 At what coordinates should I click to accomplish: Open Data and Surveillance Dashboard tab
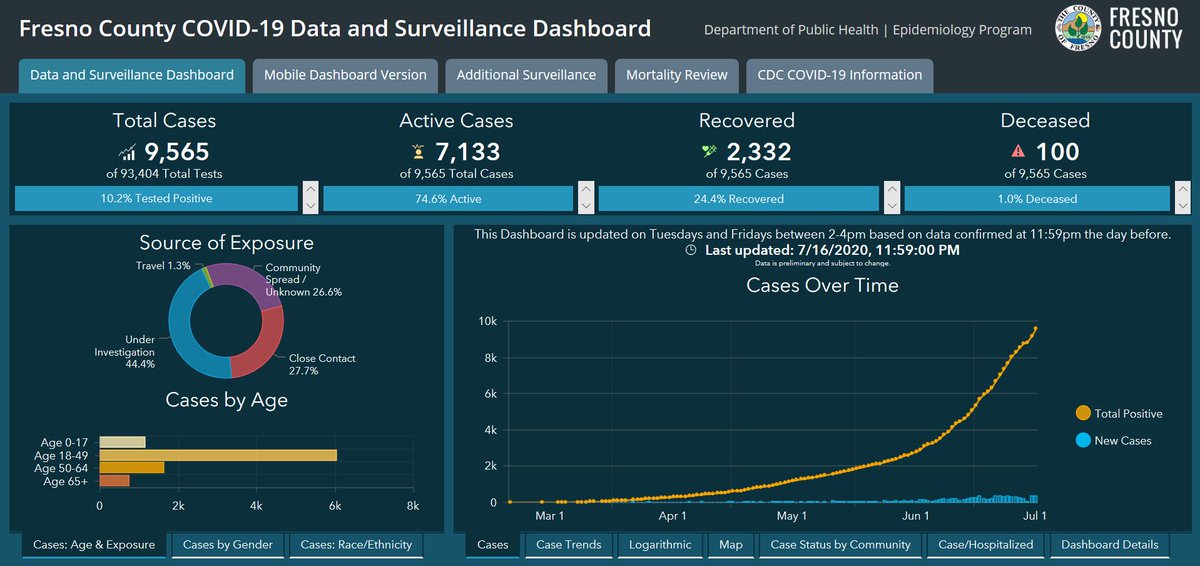131,75
